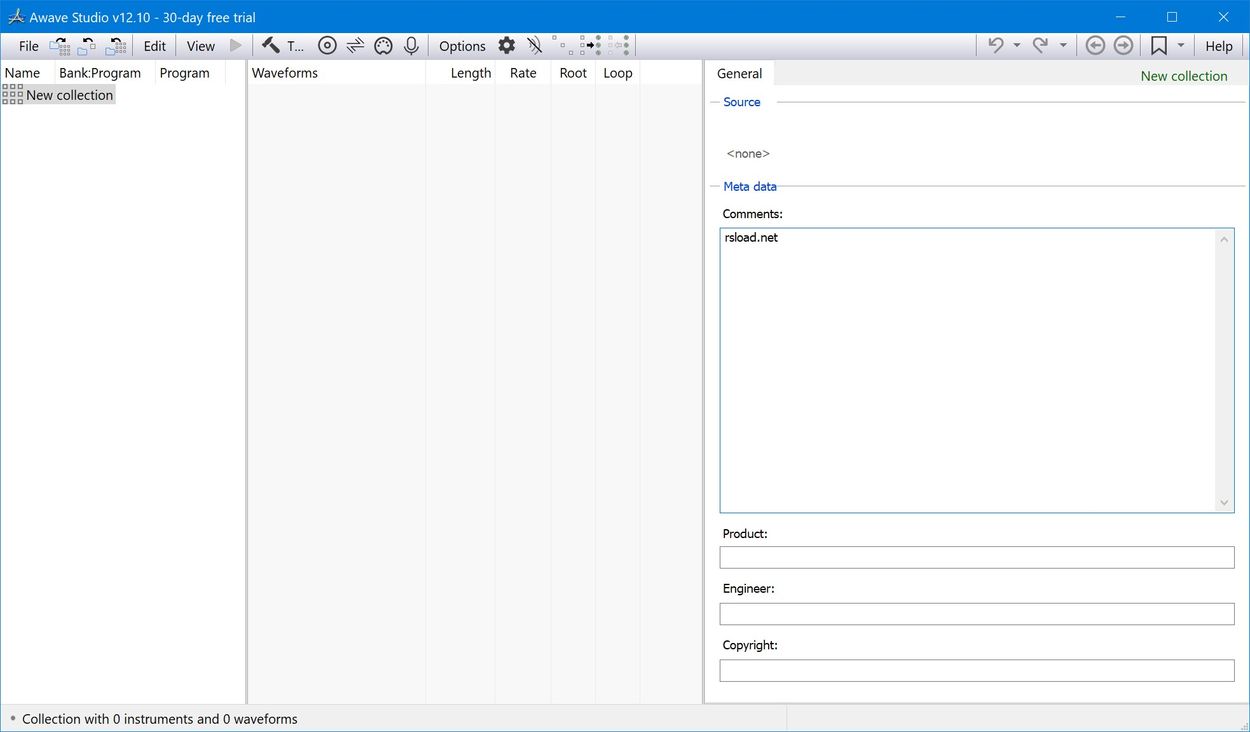Image resolution: width=1250 pixels, height=732 pixels.
Task: Click the Undo arrow icon
Action: click(996, 46)
